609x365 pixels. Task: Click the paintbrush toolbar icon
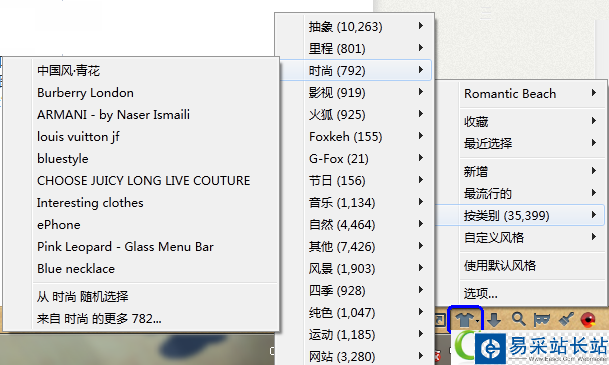pos(566,319)
